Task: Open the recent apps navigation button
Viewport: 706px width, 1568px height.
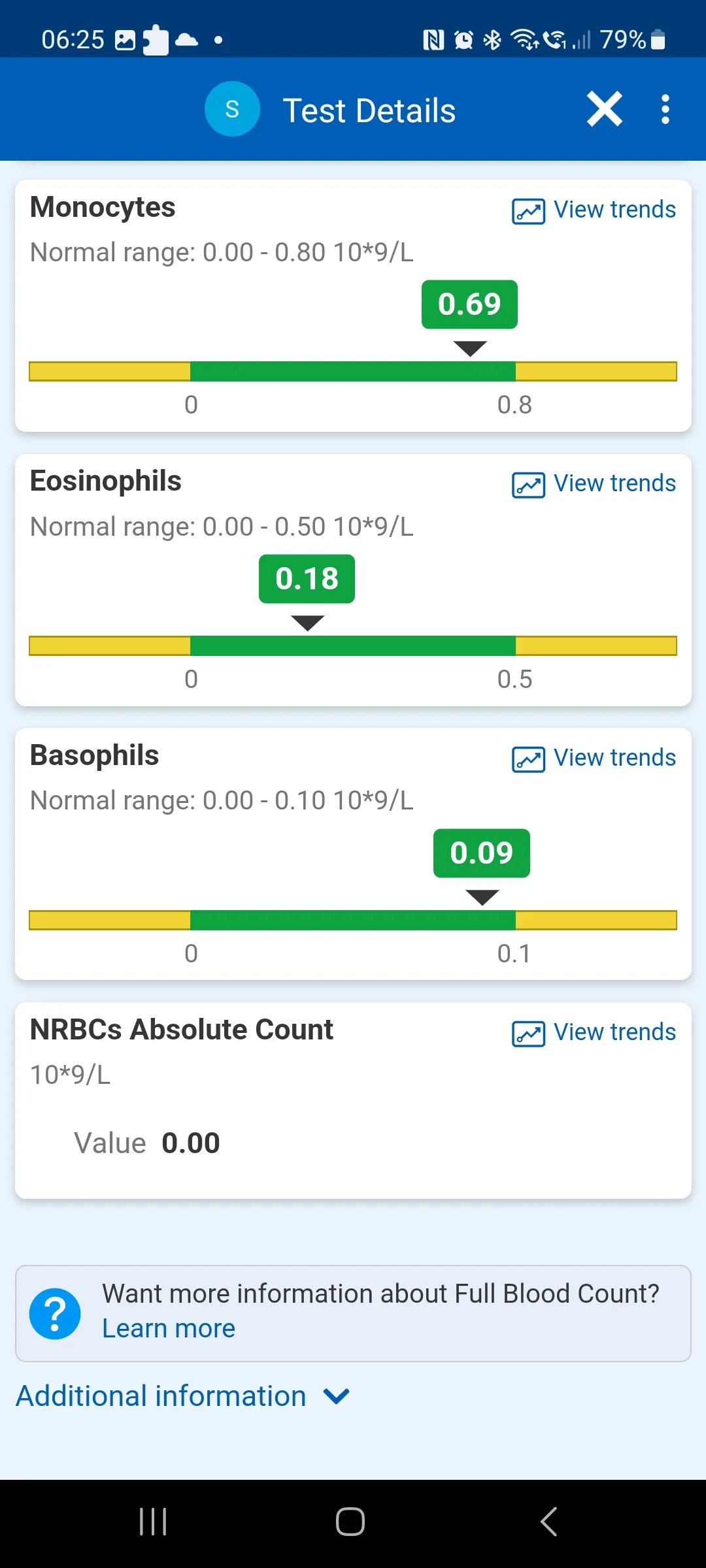Action: 153,1522
